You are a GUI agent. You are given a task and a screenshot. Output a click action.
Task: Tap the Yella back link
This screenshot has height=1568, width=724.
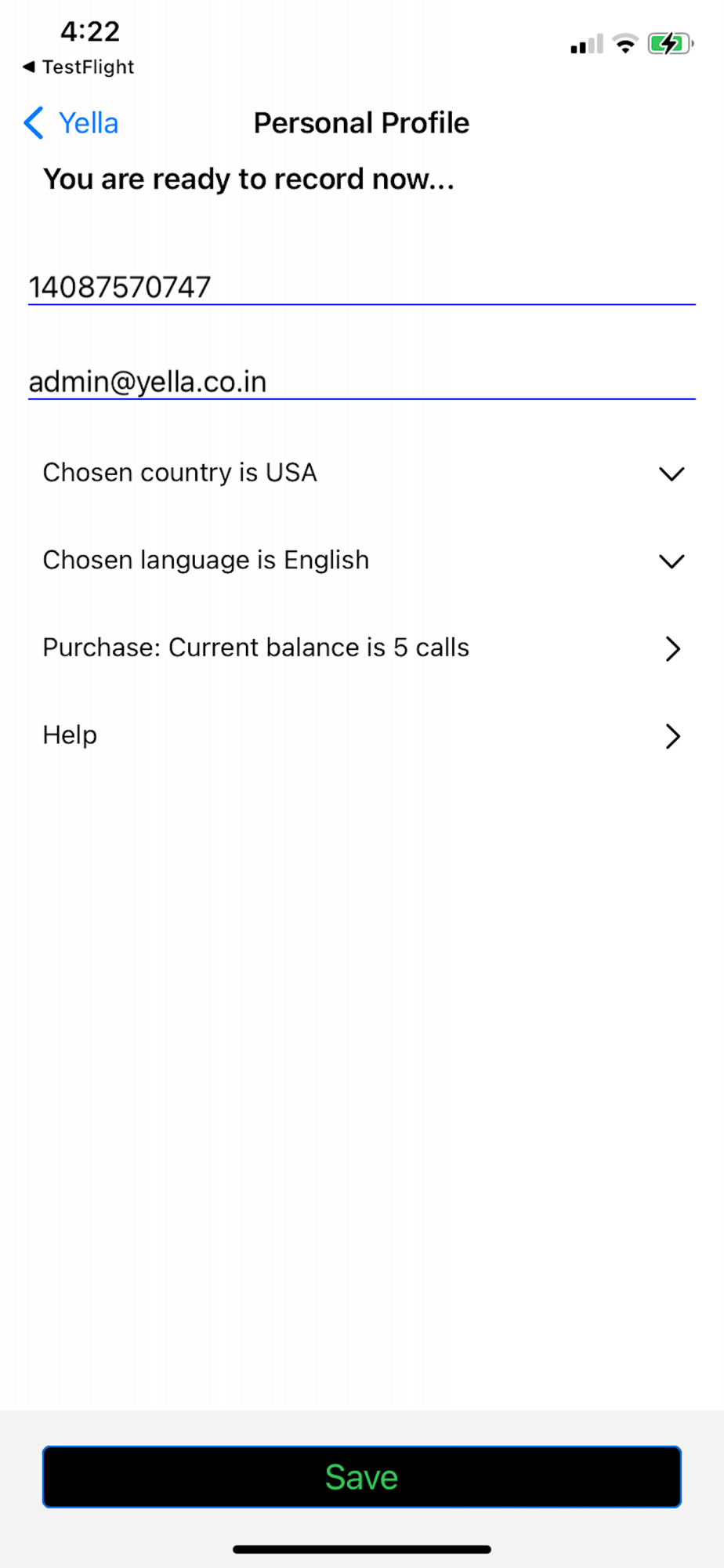[89, 123]
